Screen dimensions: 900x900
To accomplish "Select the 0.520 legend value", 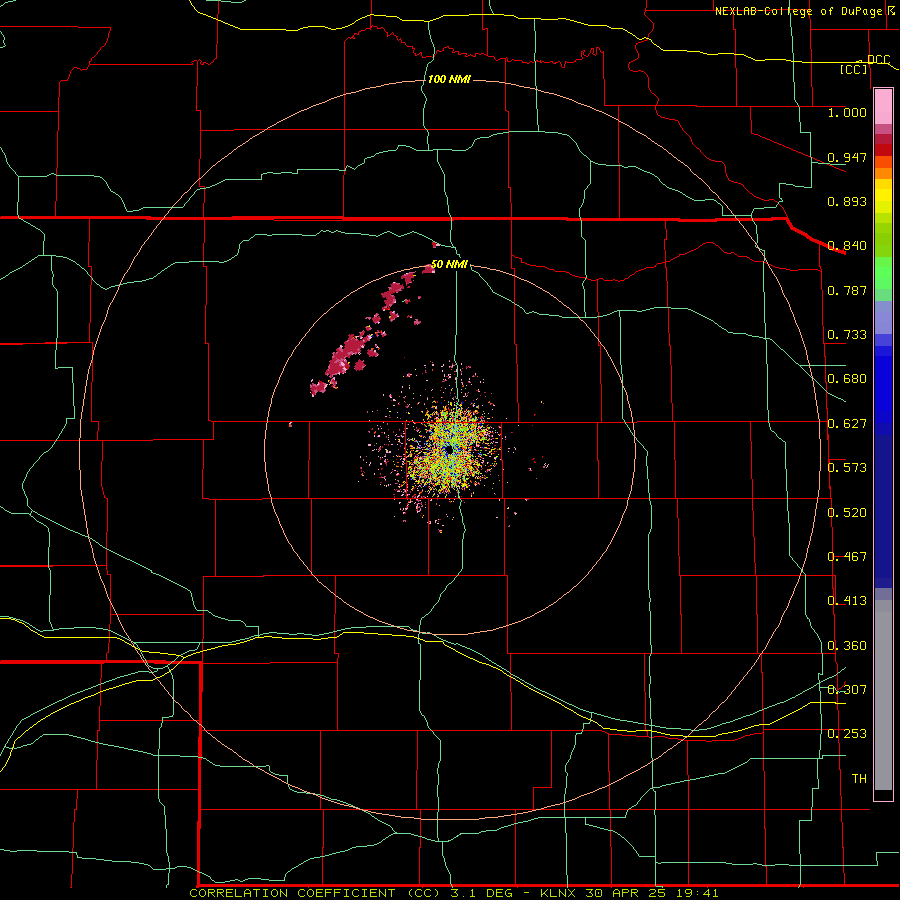I will click(847, 513).
